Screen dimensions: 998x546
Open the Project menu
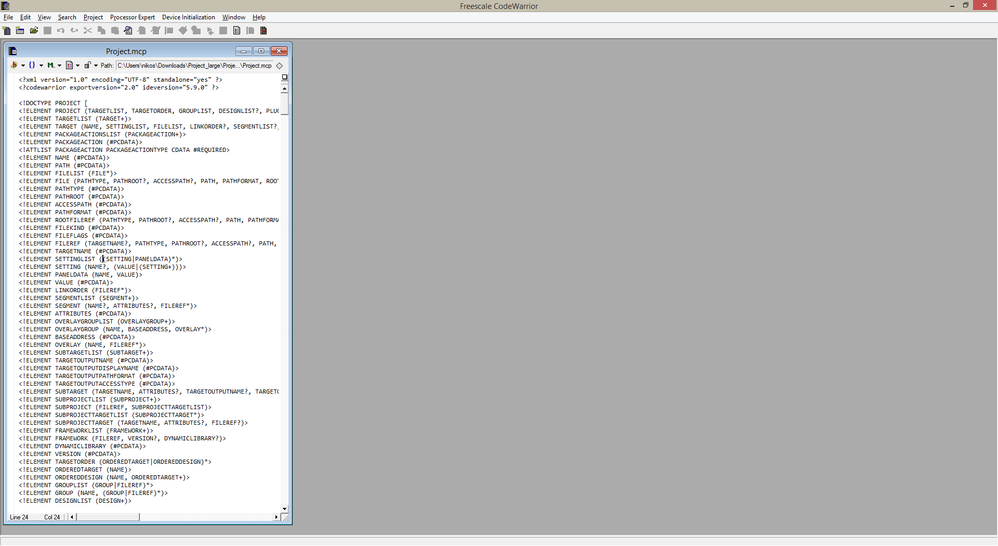coord(93,17)
